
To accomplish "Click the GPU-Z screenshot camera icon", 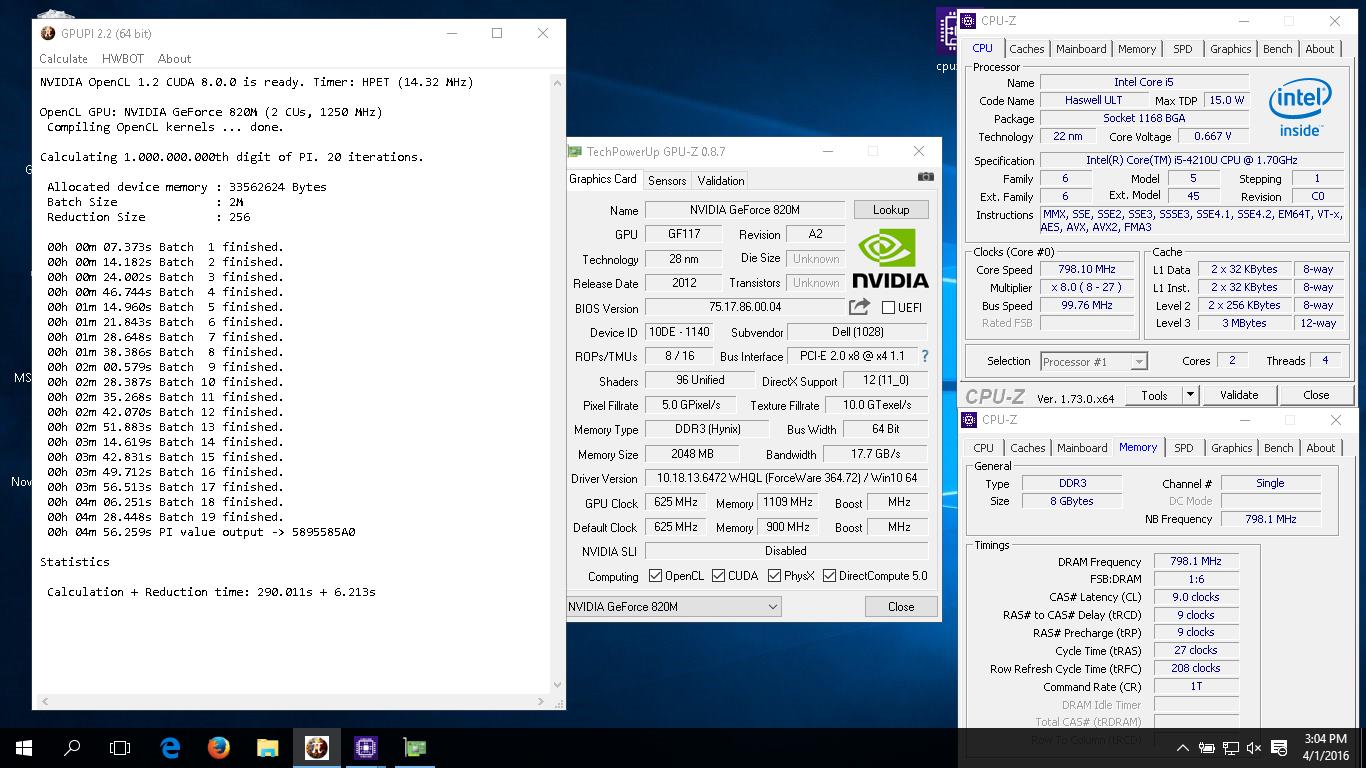I will pyautogui.click(x=926, y=176).
